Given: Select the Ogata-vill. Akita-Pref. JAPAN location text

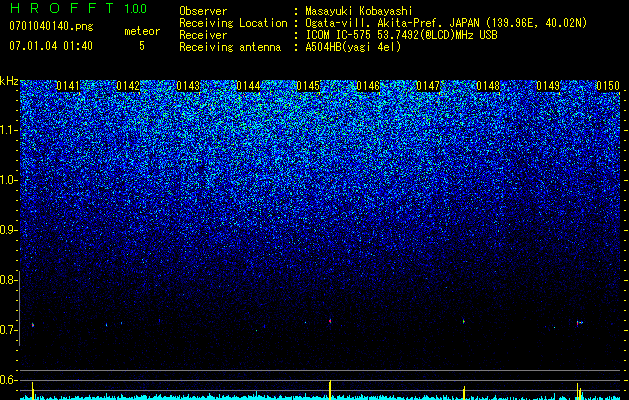Looking at the screenshot, I should (x=446, y=23).
